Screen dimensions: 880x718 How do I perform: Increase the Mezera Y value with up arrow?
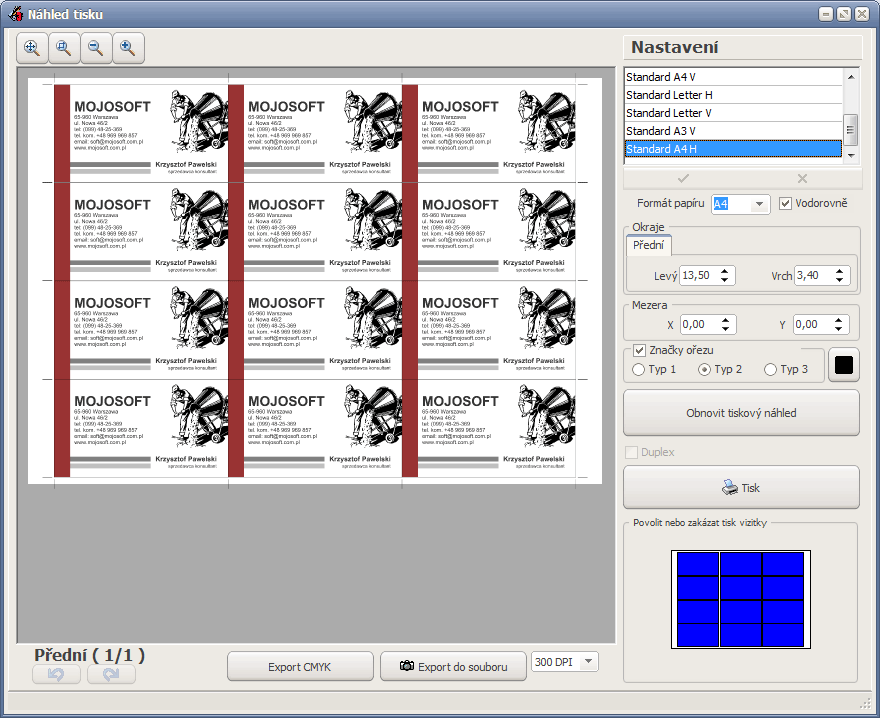tap(838, 320)
